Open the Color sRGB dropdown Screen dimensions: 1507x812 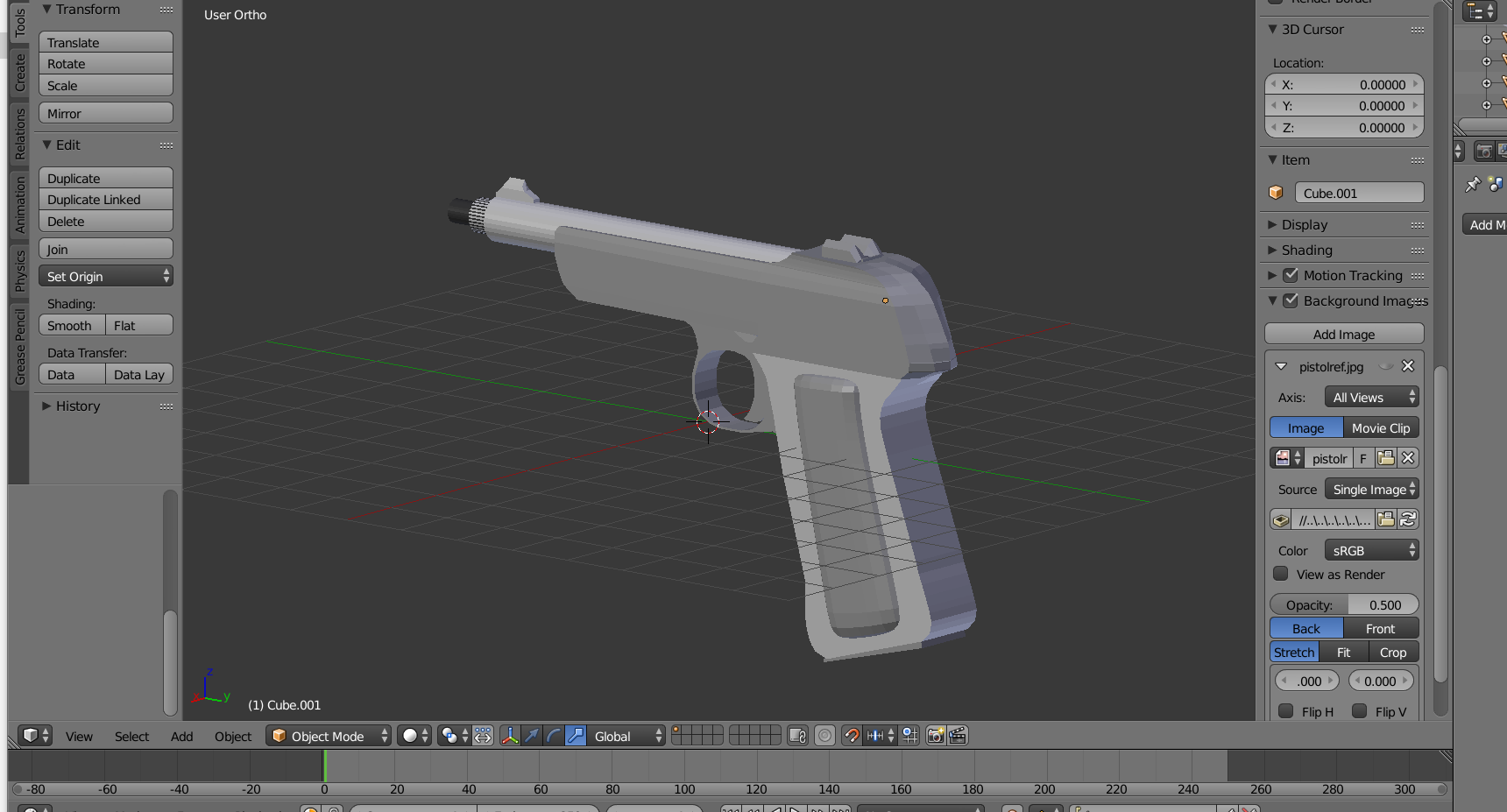click(1372, 550)
